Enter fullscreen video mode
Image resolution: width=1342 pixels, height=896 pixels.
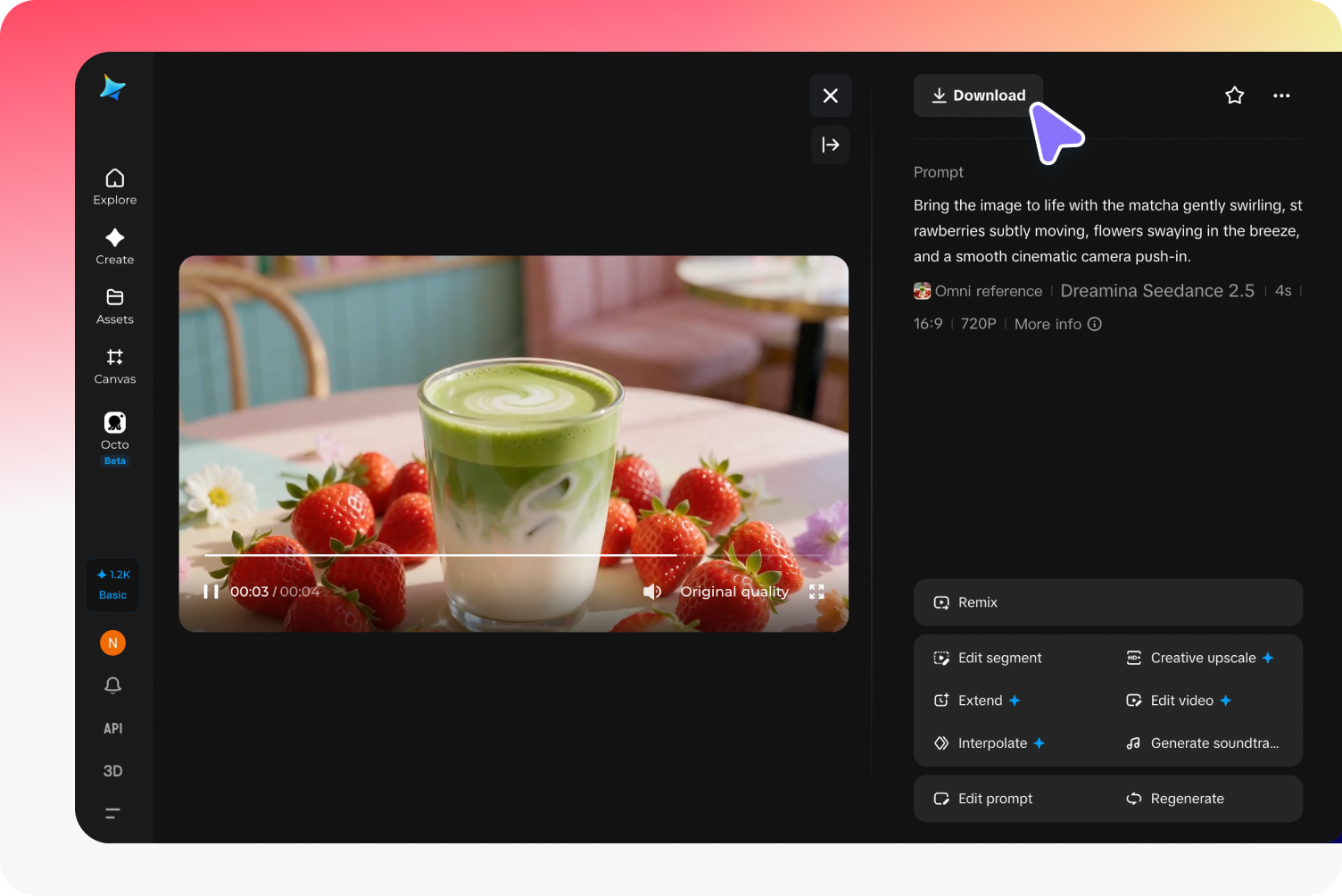[816, 592]
